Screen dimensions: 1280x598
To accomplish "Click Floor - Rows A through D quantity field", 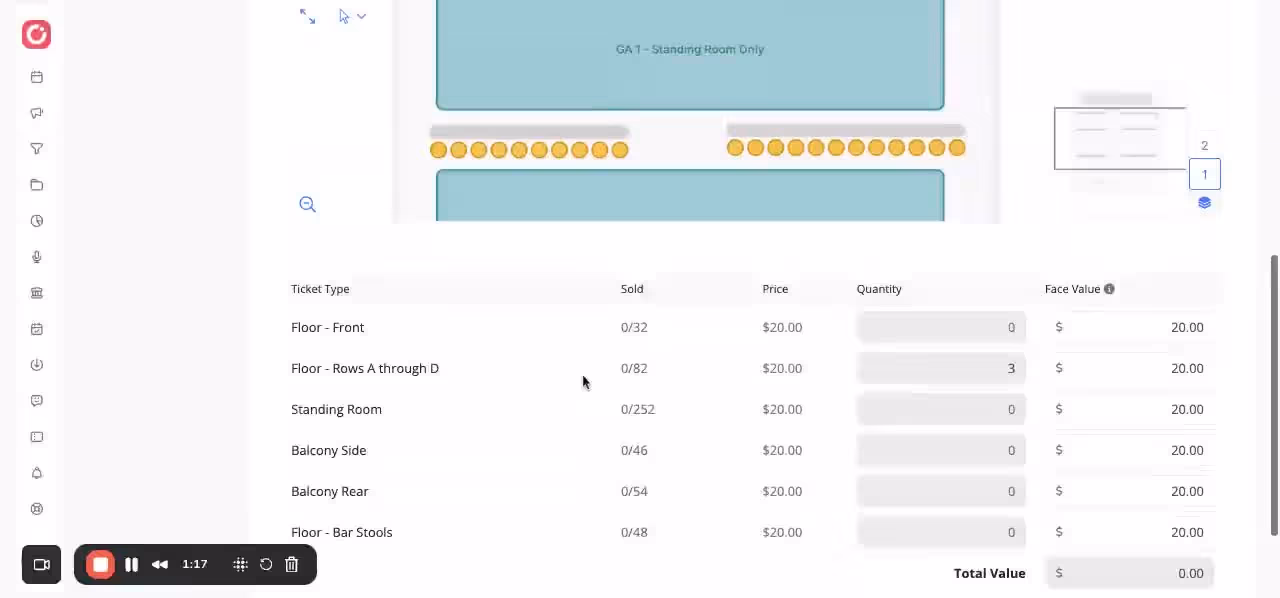I will 941,368.
